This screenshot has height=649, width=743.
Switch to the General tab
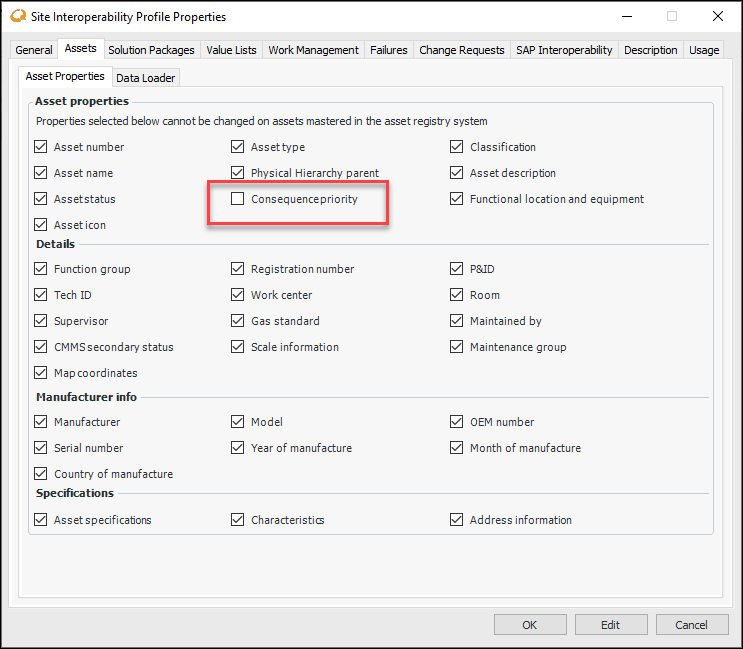(x=34, y=50)
